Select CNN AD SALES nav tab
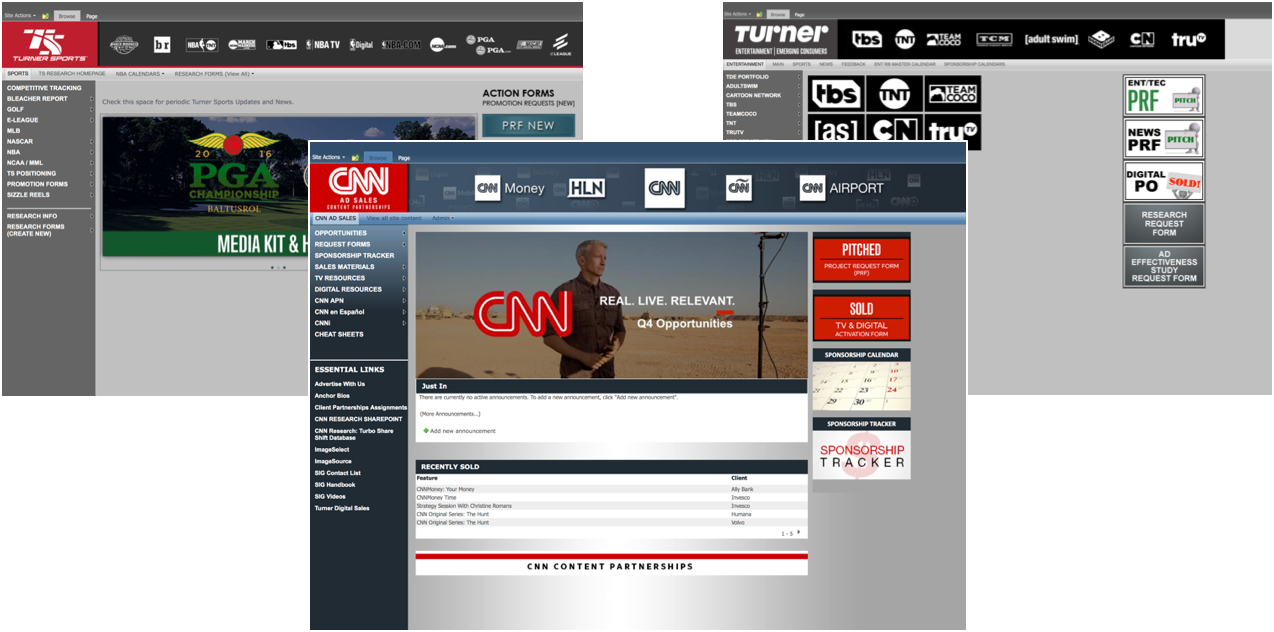 336,218
